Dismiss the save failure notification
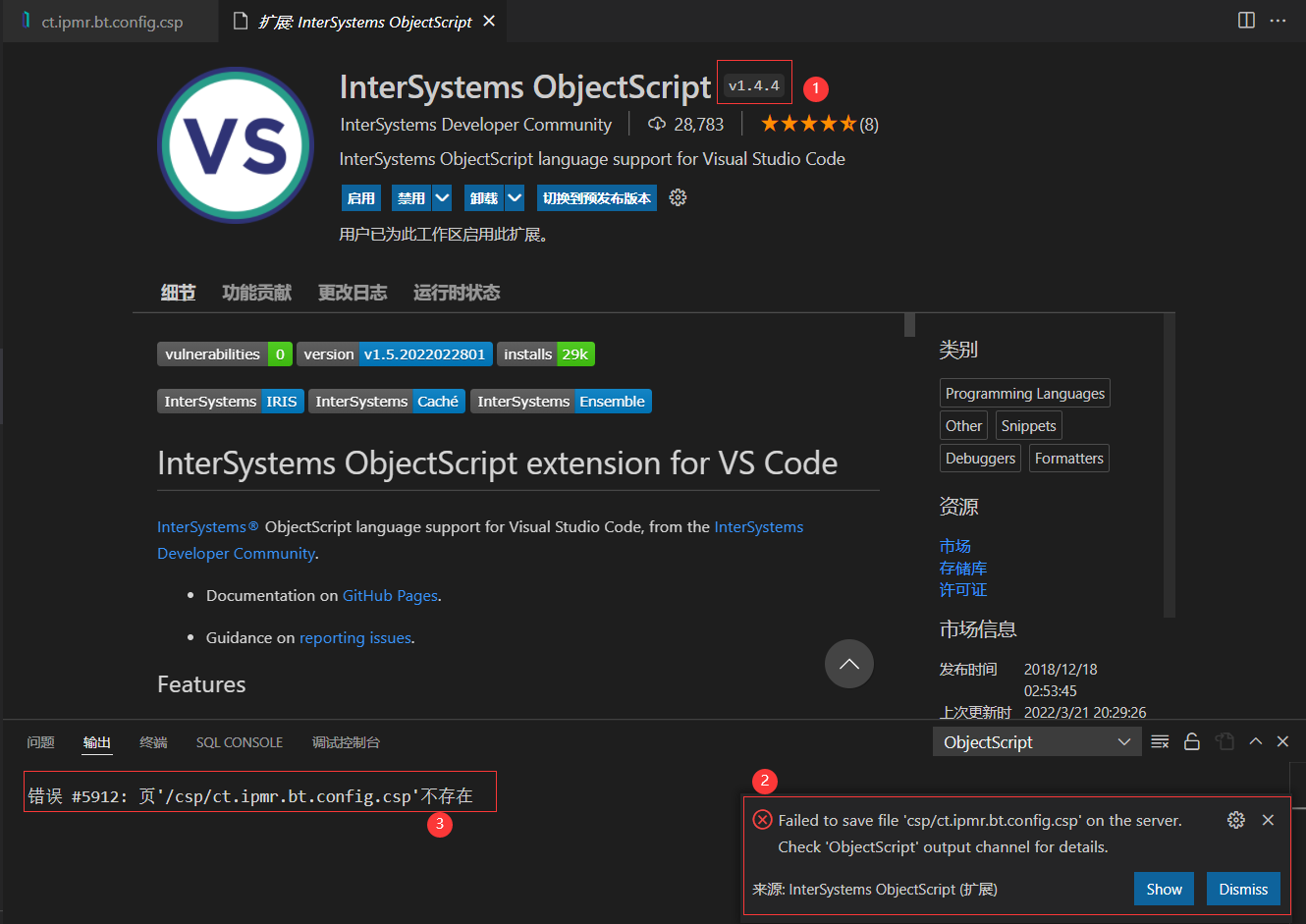The height and width of the screenshot is (924, 1306). [x=1243, y=889]
